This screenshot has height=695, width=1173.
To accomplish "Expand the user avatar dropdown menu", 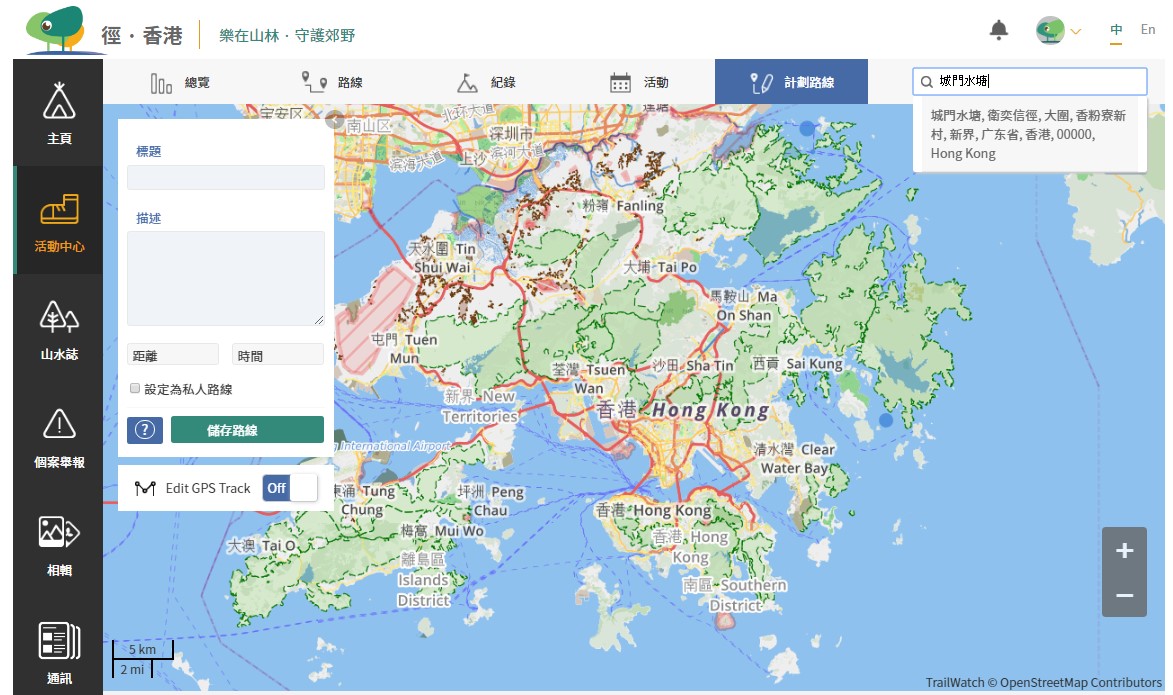I will 1060,31.
